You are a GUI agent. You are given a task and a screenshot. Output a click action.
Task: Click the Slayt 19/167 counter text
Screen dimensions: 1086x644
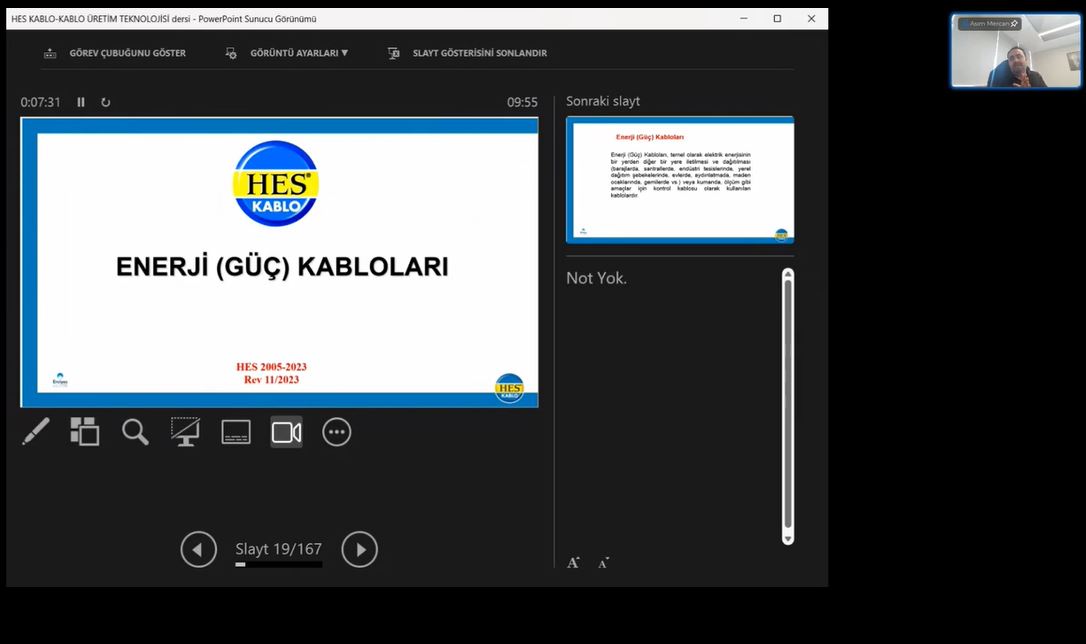[278, 548]
